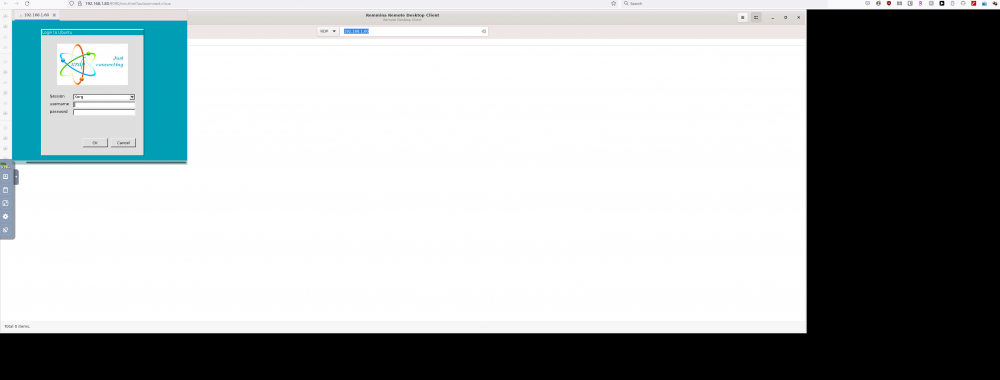The width and height of the screenshot is (1000, 380).
Task: Switch Remmina to grouped view icon
Action: tap(756, 17)
